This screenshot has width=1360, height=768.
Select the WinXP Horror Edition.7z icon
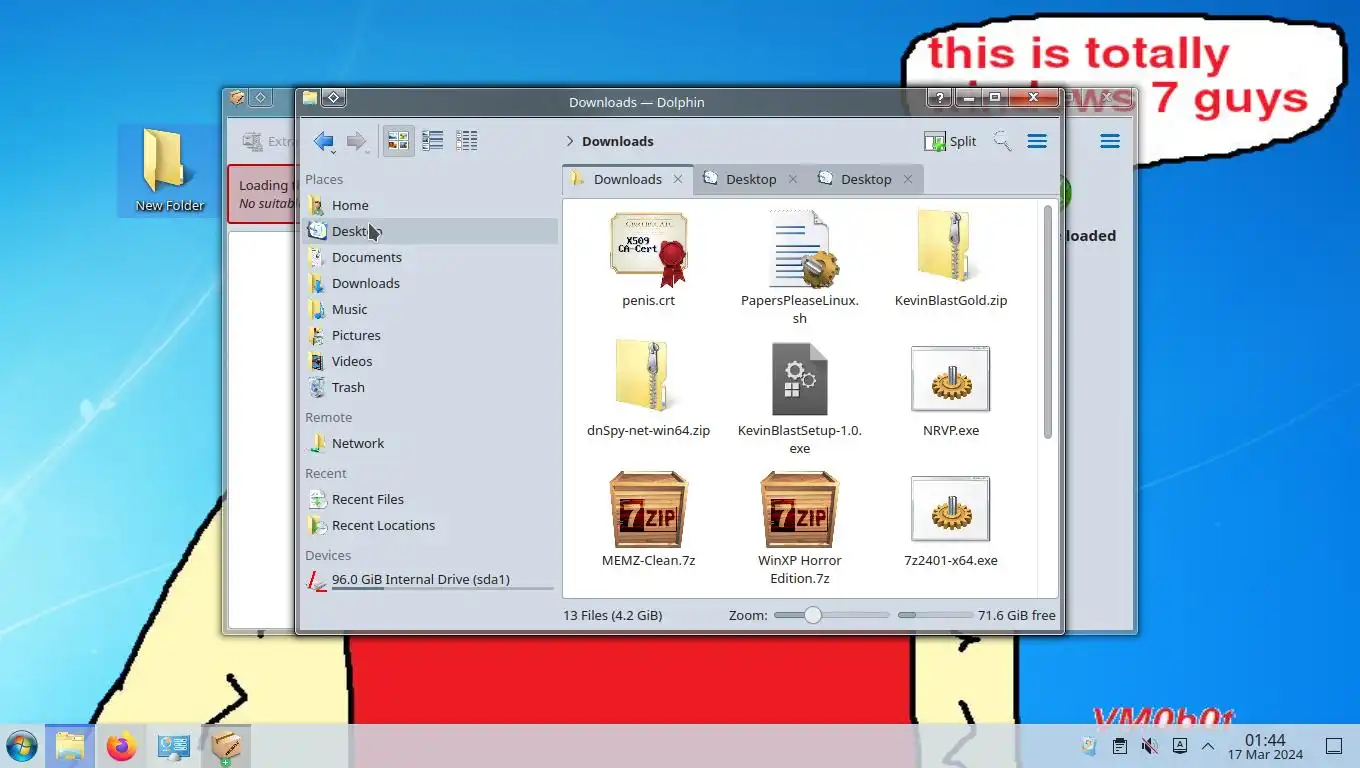pos(799,509)
